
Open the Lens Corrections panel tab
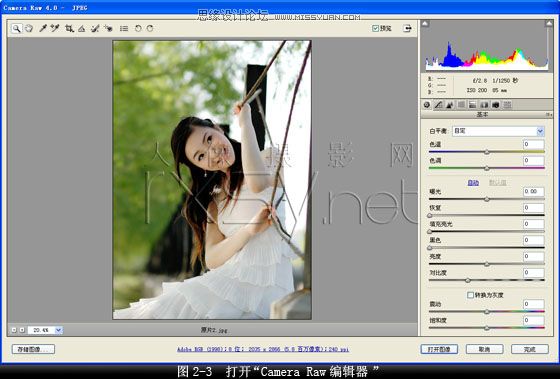pos(484,105)
